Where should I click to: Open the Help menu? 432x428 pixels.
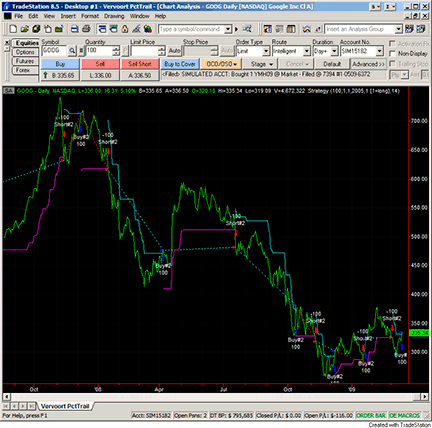tap(160, 16)
